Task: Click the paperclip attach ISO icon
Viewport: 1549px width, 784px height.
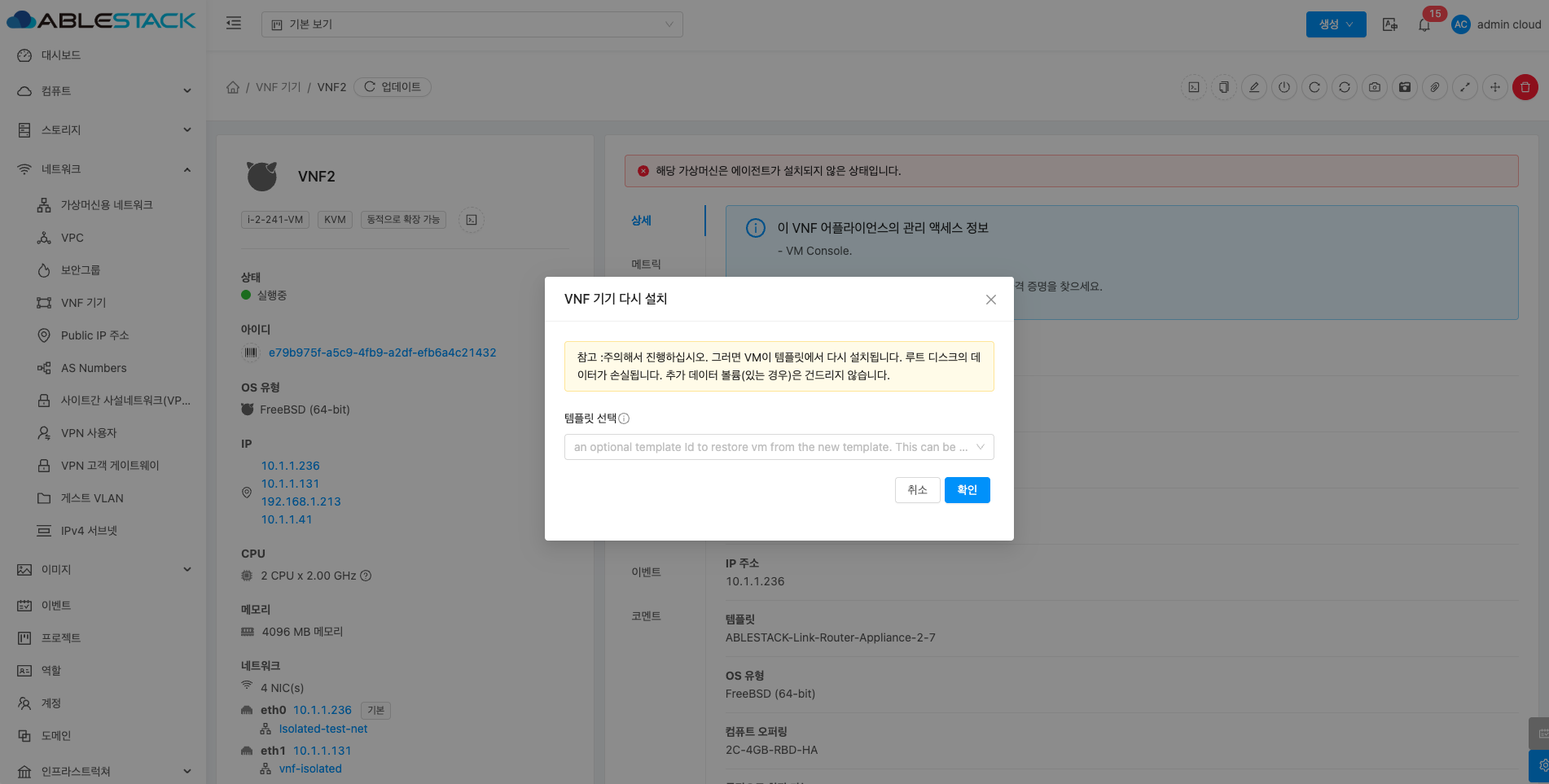Action: pos(1435,87)
